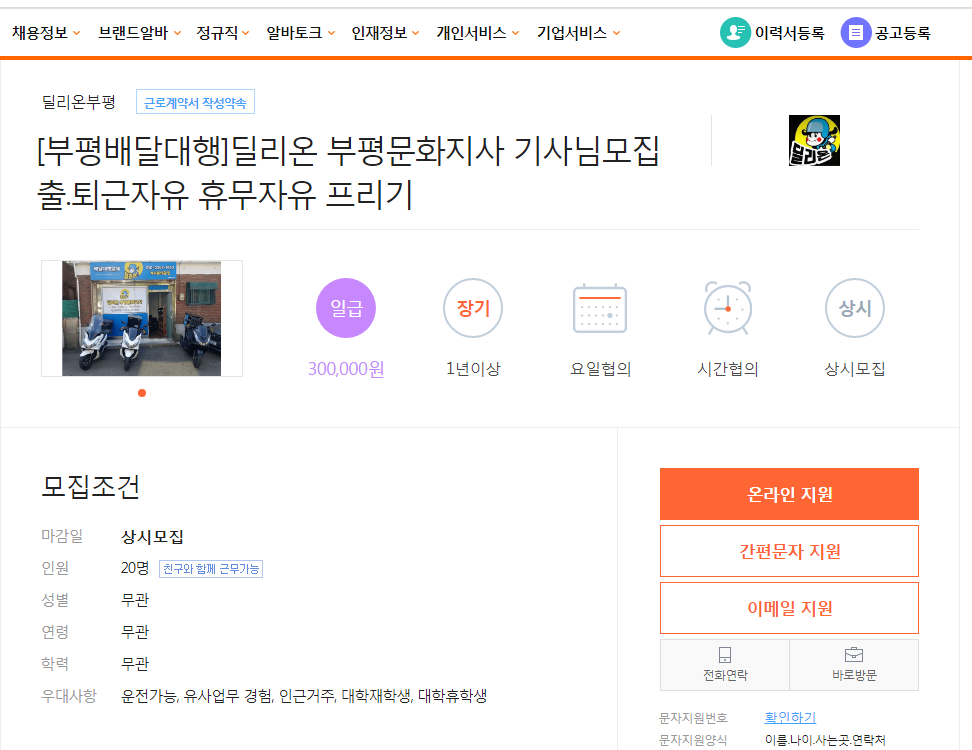Click the calendar icon above 요일협의

point(600,308)
